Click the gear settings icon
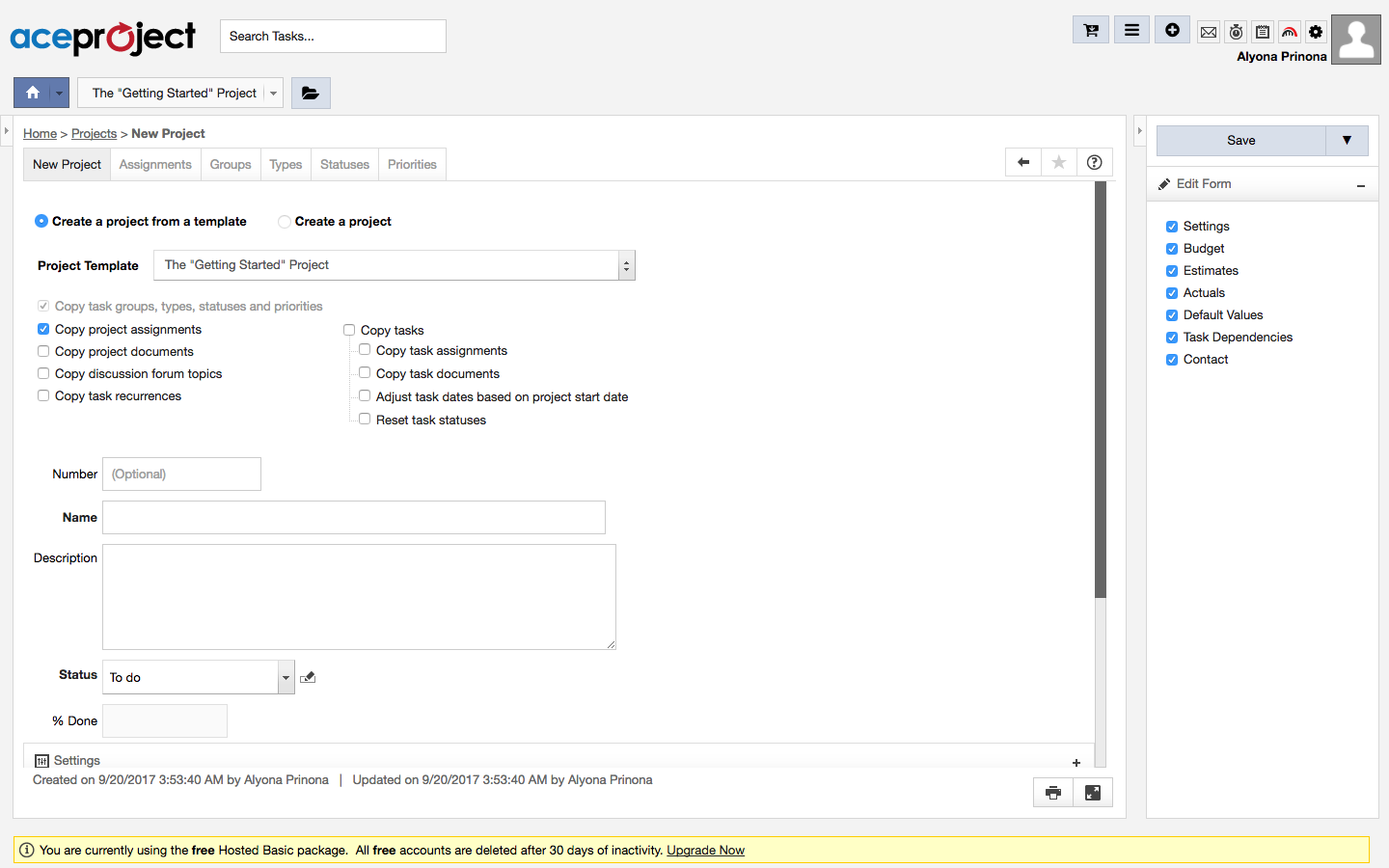 click(x=1316, y=32)
